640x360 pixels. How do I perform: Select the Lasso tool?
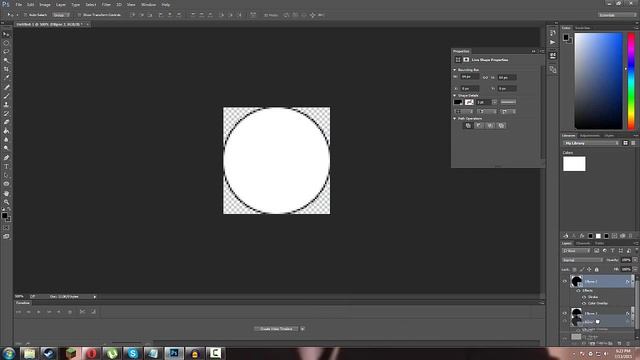[6, 52]
